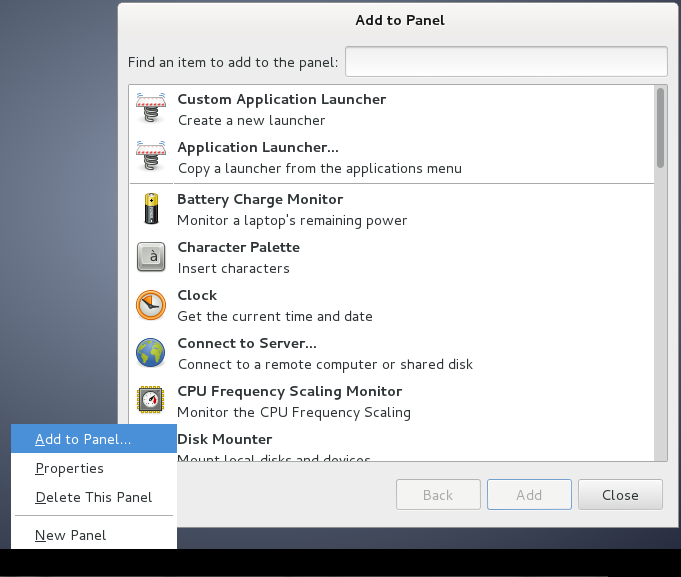Select the Battery Charge Monitor battery icon
This screenshot has width=681, height=577.
[151, 209]
